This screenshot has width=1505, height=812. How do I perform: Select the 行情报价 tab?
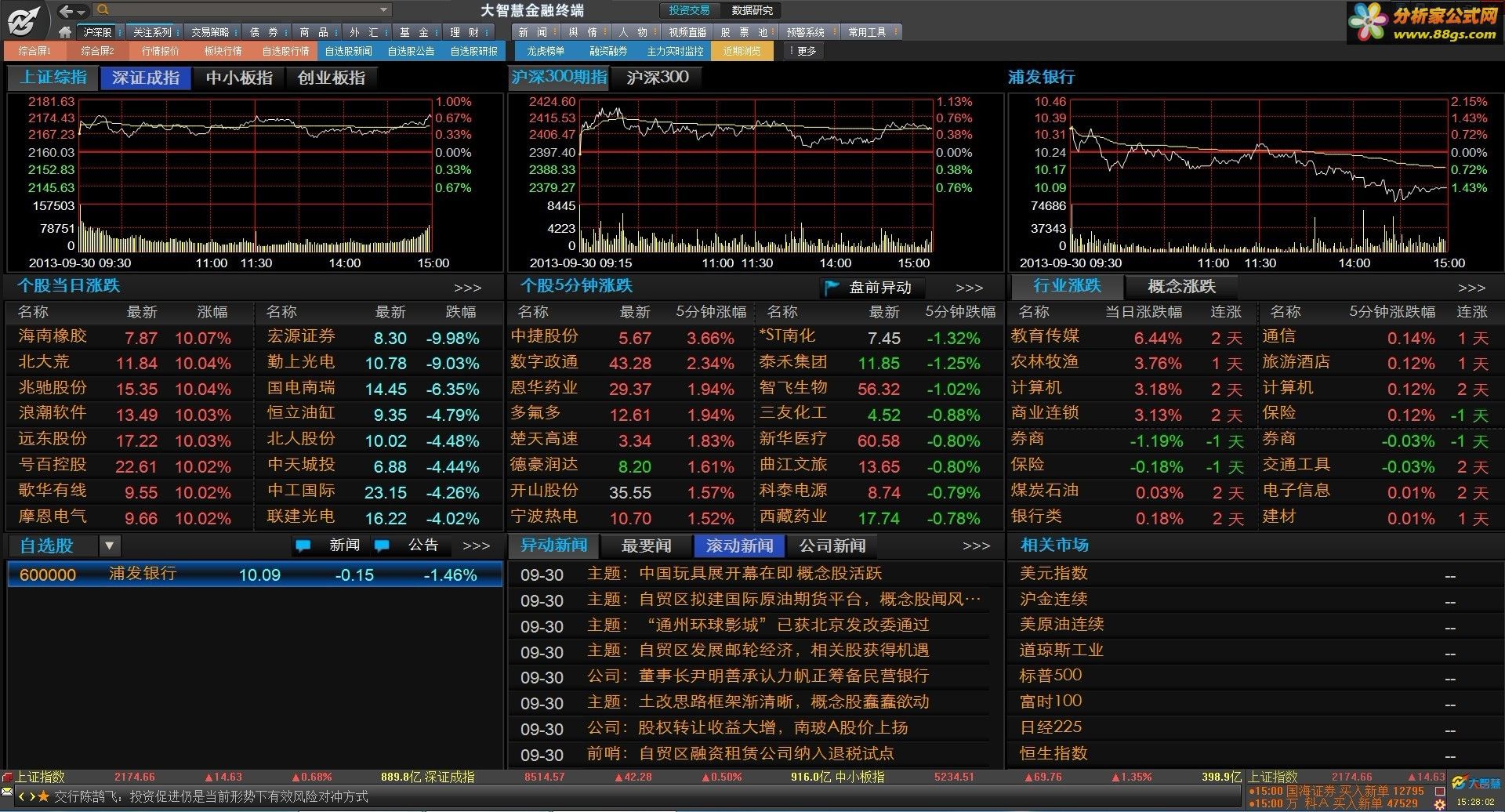(160, 51)
